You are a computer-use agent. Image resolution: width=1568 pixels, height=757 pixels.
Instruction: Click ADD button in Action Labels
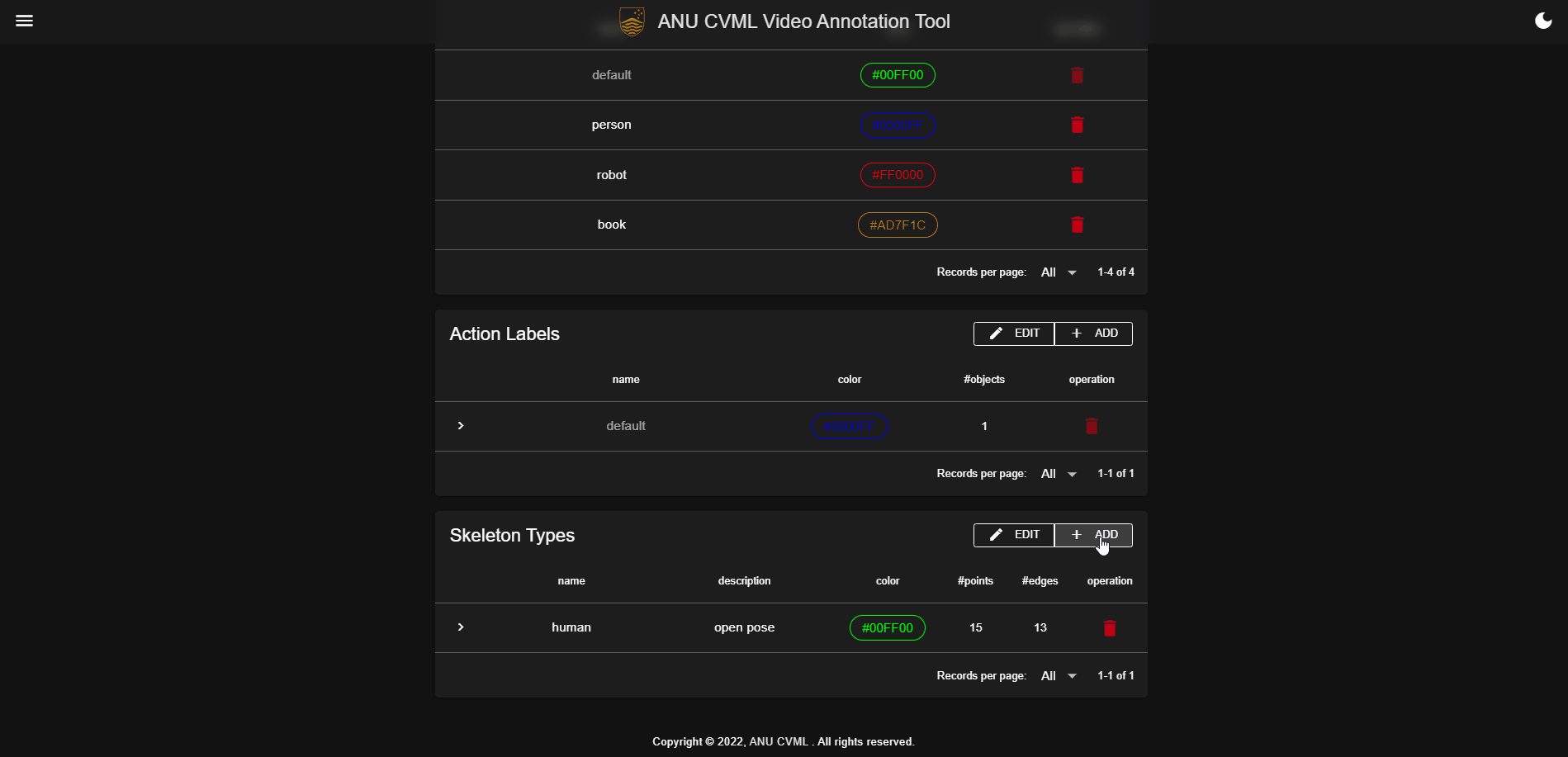[1093, 334]
